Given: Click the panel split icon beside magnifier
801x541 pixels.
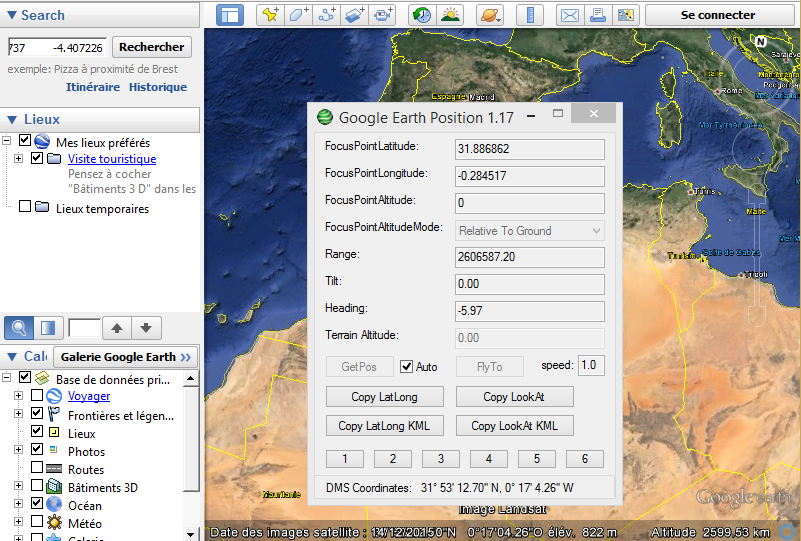Looking at the screenshot, I should click(48, 328).
